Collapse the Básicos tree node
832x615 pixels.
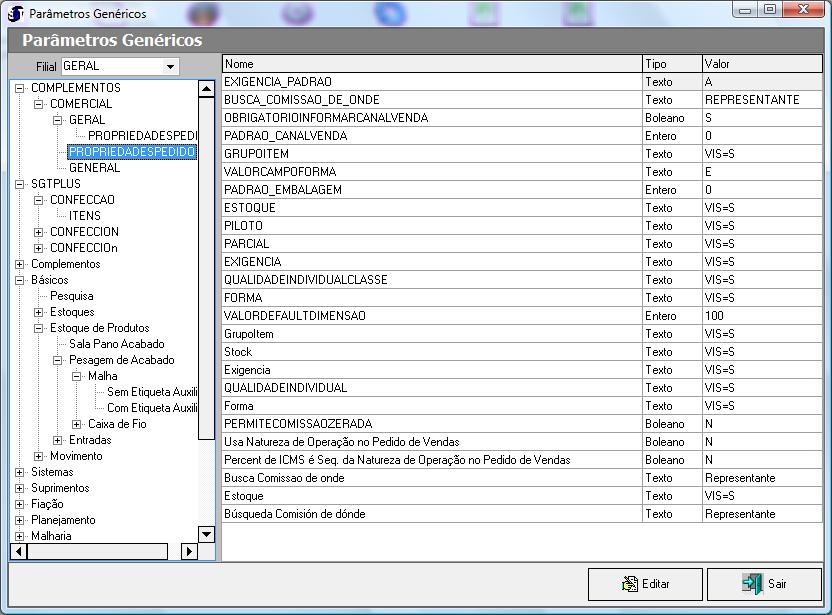coord(21,280)
